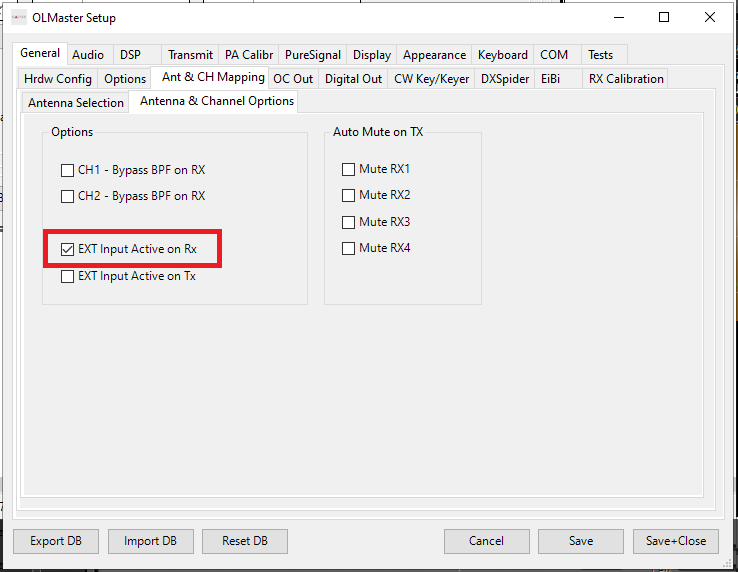Uncheck EXT Input Active on Rx
The height and width of the screenshot is (572, 738).
point(68,249)
